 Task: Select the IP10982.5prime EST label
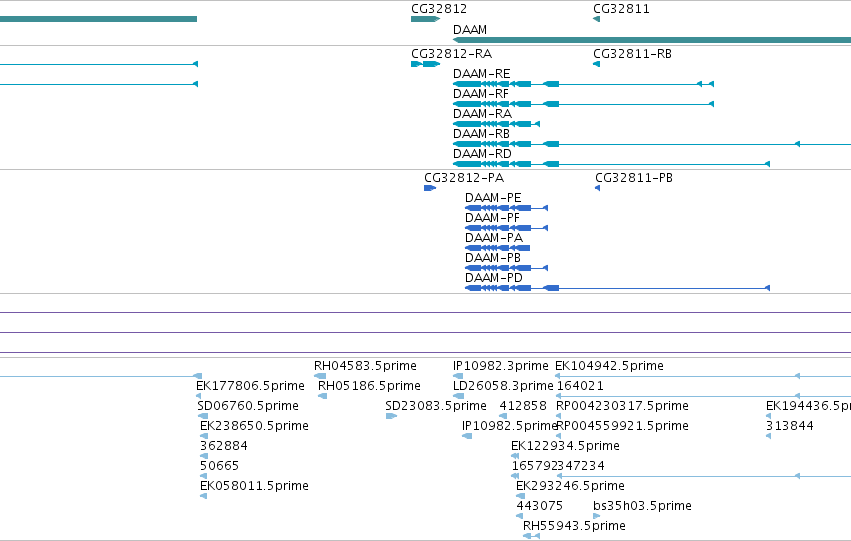(509, 427)
